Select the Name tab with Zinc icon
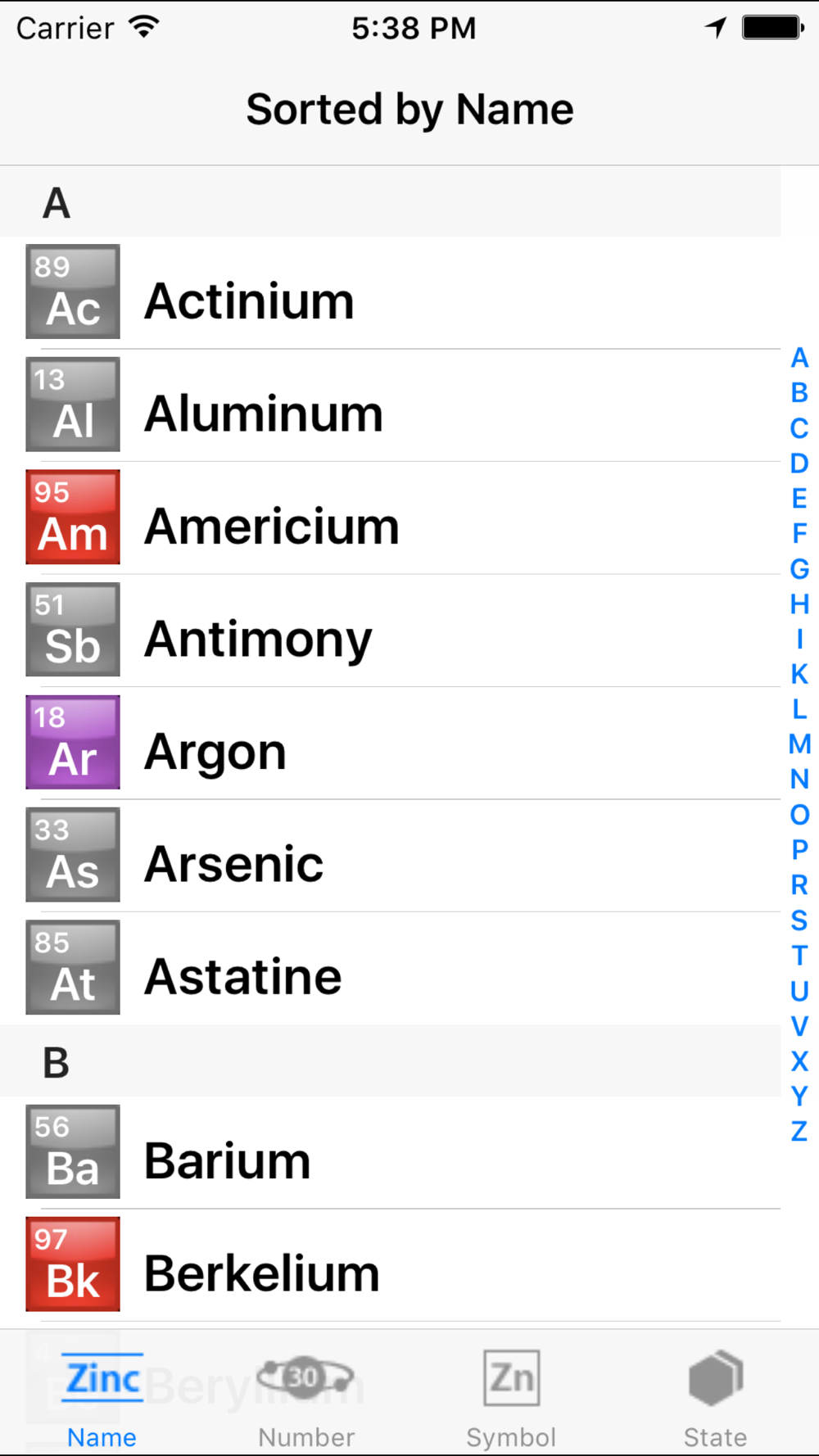The image size is (819, 1456). [x=102, y=1399]
